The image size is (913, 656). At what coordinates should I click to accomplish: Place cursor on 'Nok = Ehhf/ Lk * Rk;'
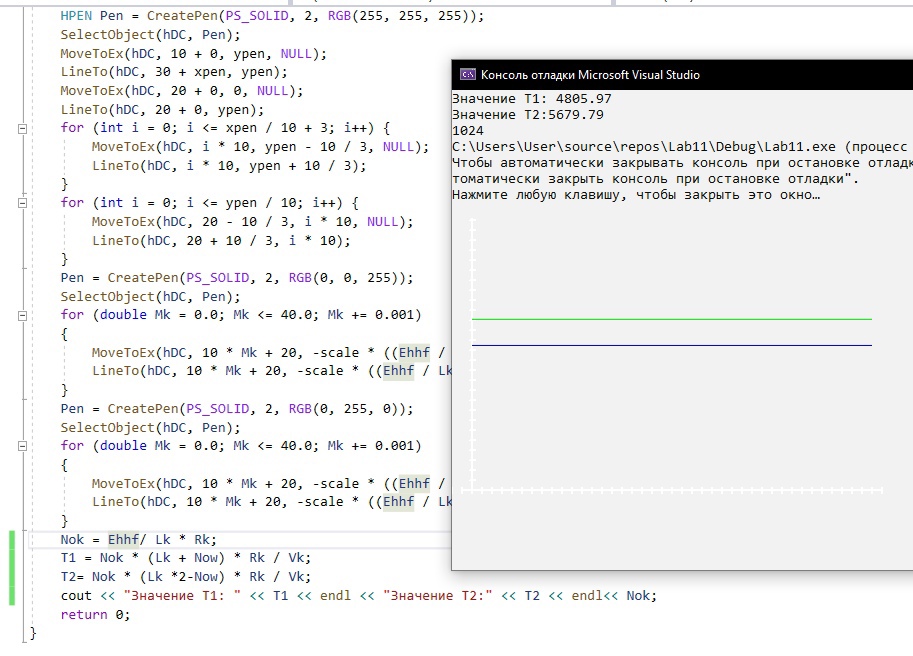tap(139, 540)
